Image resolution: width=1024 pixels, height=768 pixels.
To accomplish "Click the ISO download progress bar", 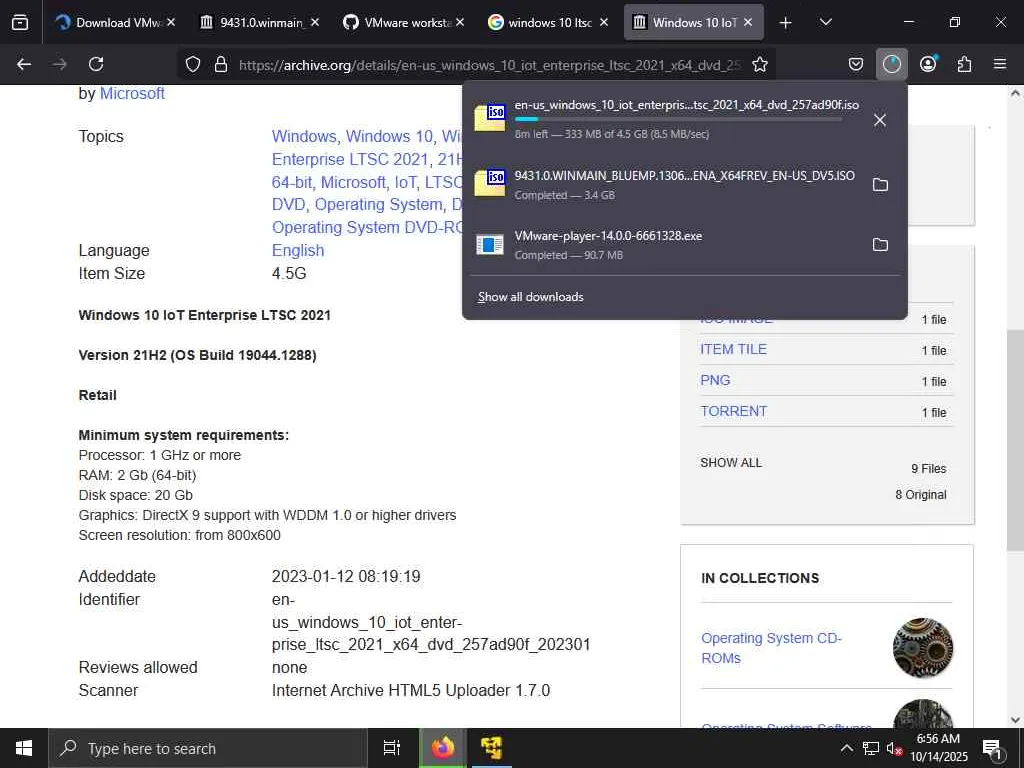I will point(678,120).
